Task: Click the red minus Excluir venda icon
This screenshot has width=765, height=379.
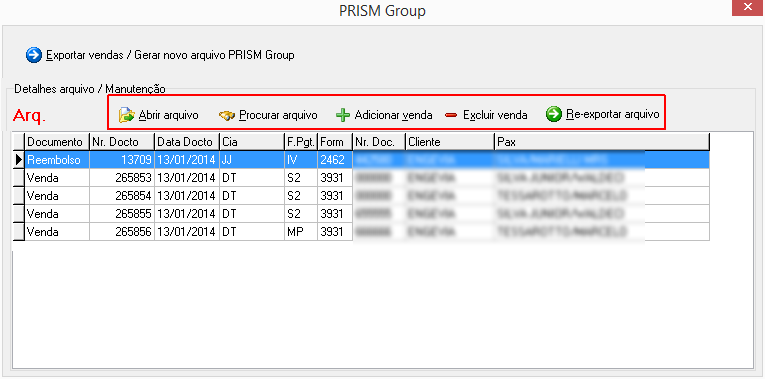Action: tap(451, 116)
